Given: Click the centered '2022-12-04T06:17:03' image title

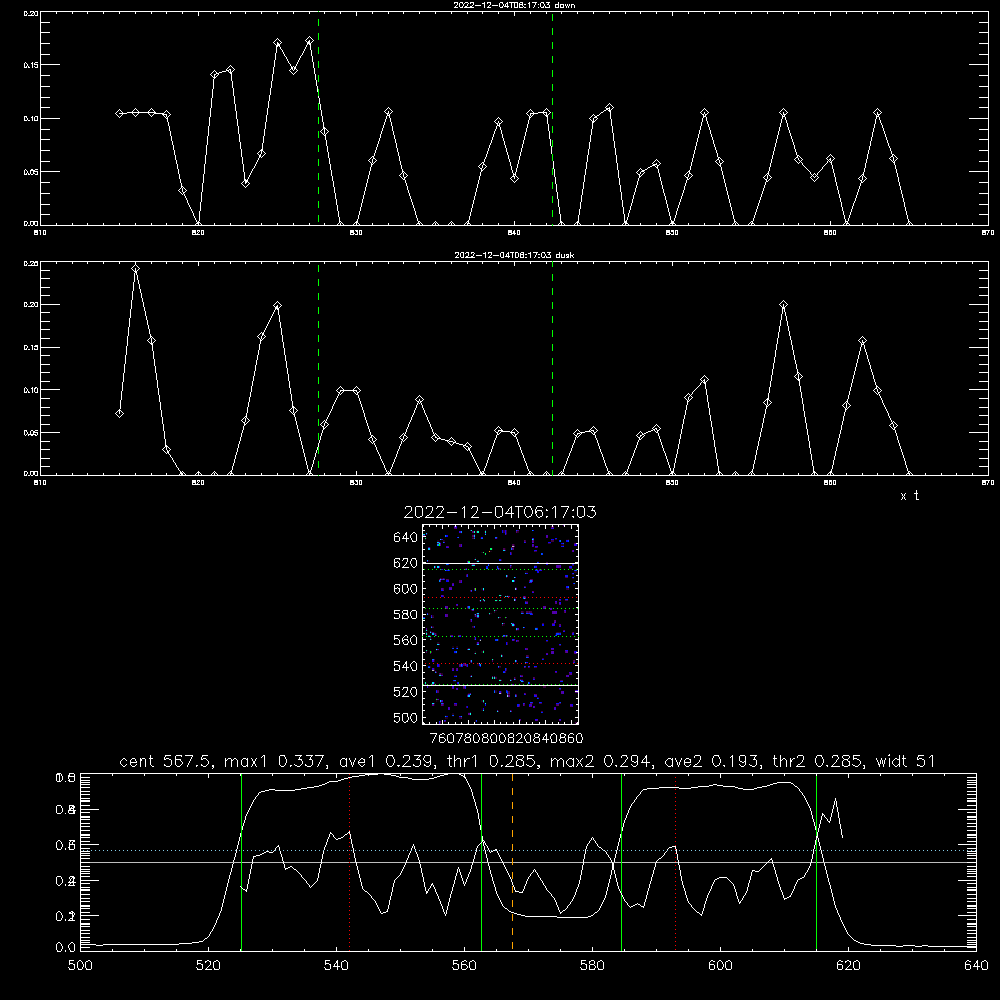Looking at the screenshot, I should 500,512.
